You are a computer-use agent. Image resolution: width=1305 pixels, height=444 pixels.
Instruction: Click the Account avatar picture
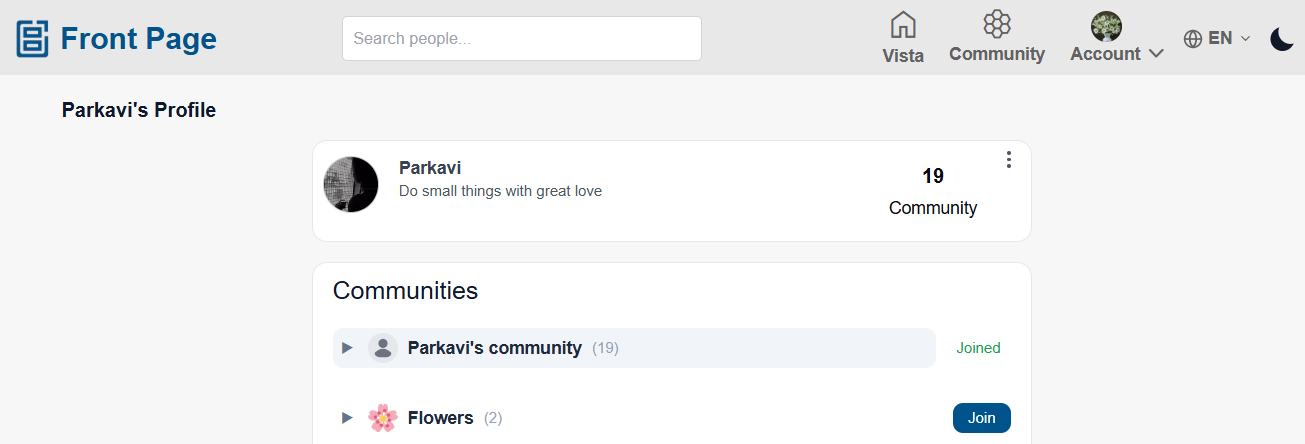[1106, 26]
